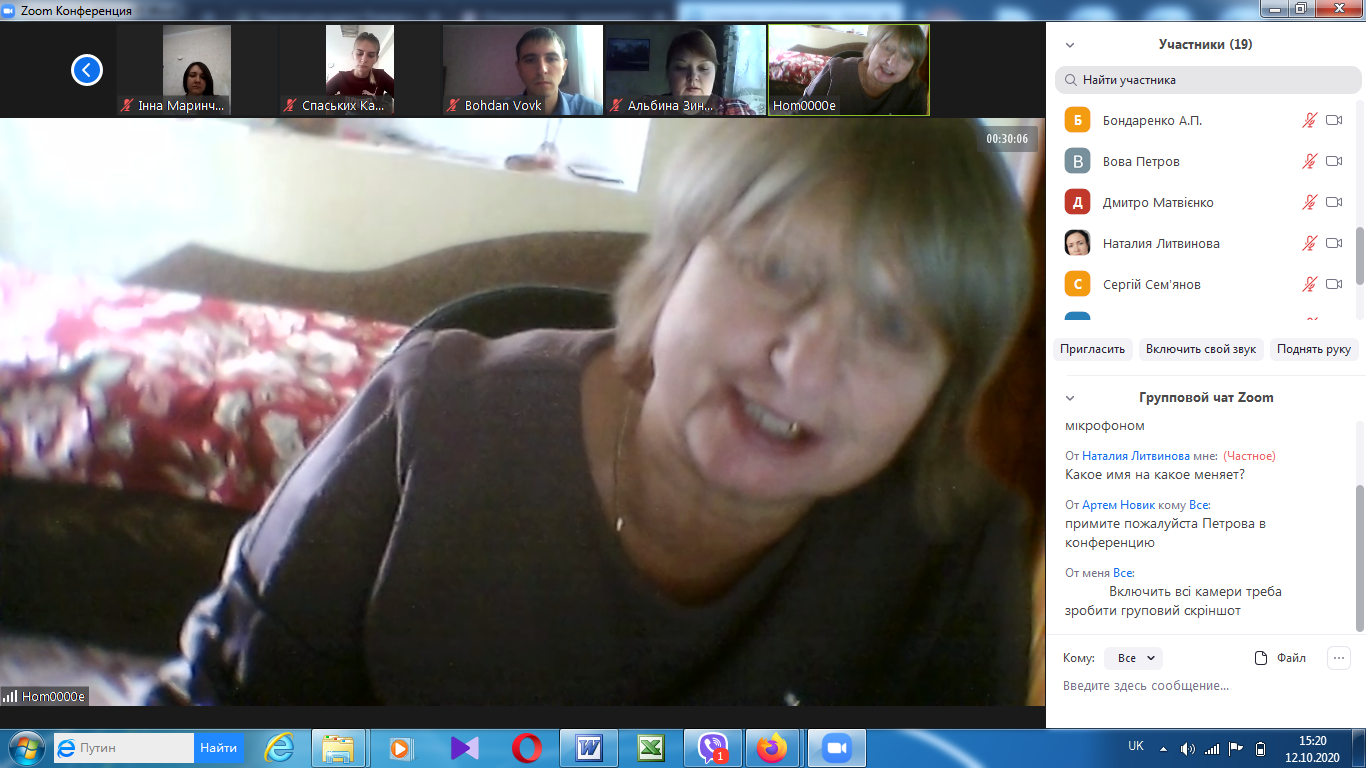The width and height of the screenshot is (1366, 768).
Task: Collapse the Участники panel chevron
Action: coord(1070,45)
